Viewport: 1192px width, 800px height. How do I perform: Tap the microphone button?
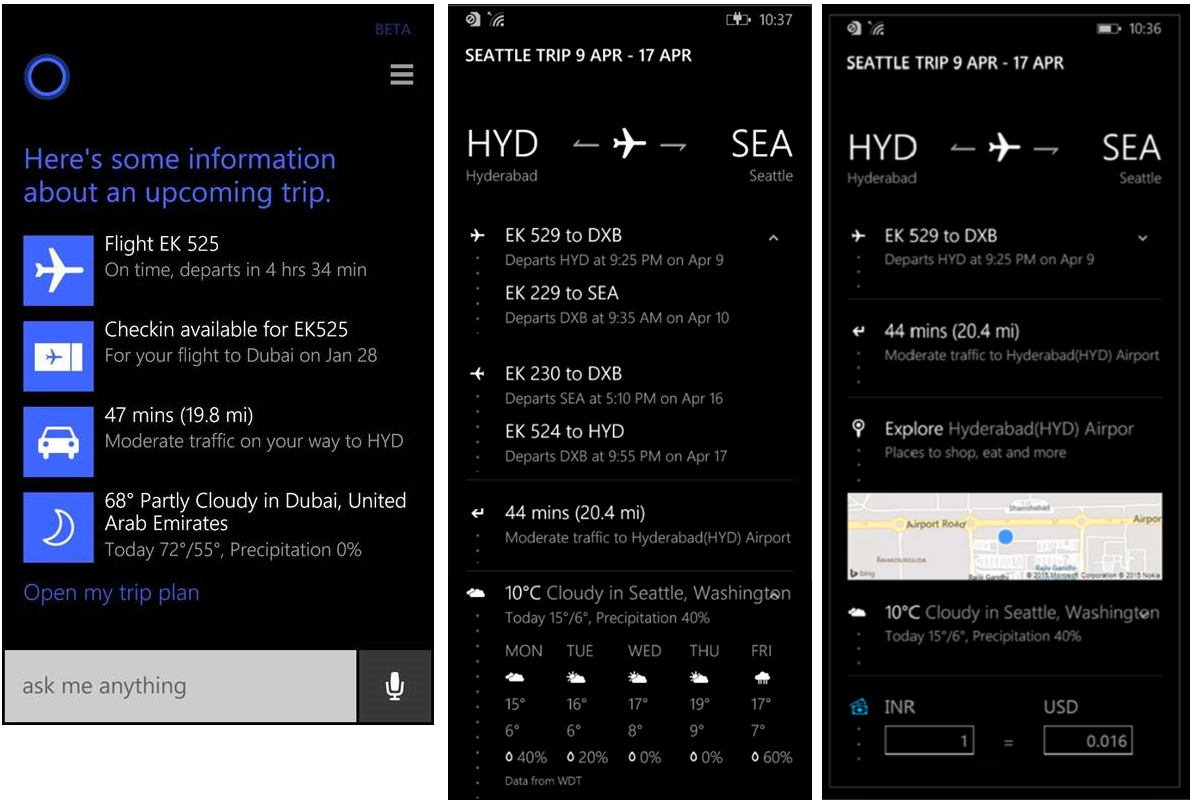click(x=395, y=686)
